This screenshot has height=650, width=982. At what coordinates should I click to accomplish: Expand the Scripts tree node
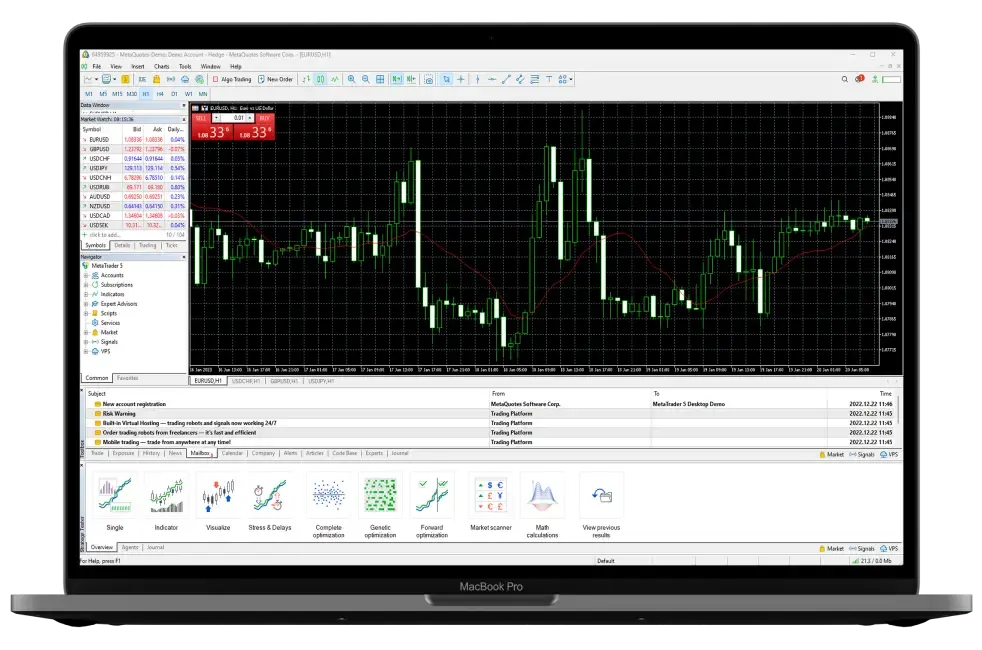point(86,313)
